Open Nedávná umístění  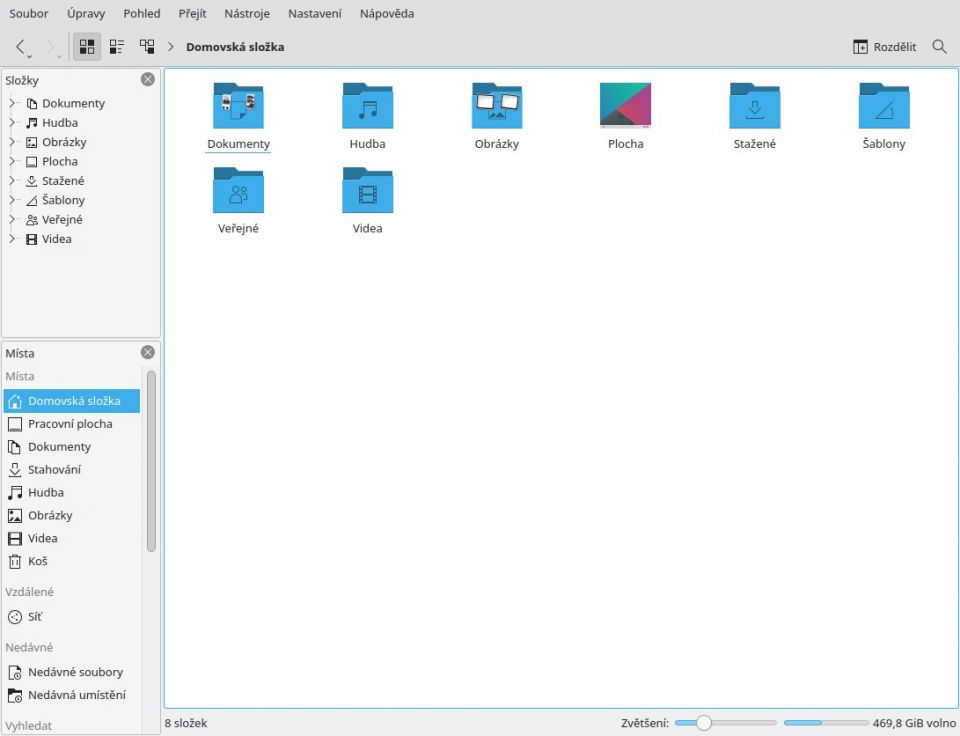point(72,695)
